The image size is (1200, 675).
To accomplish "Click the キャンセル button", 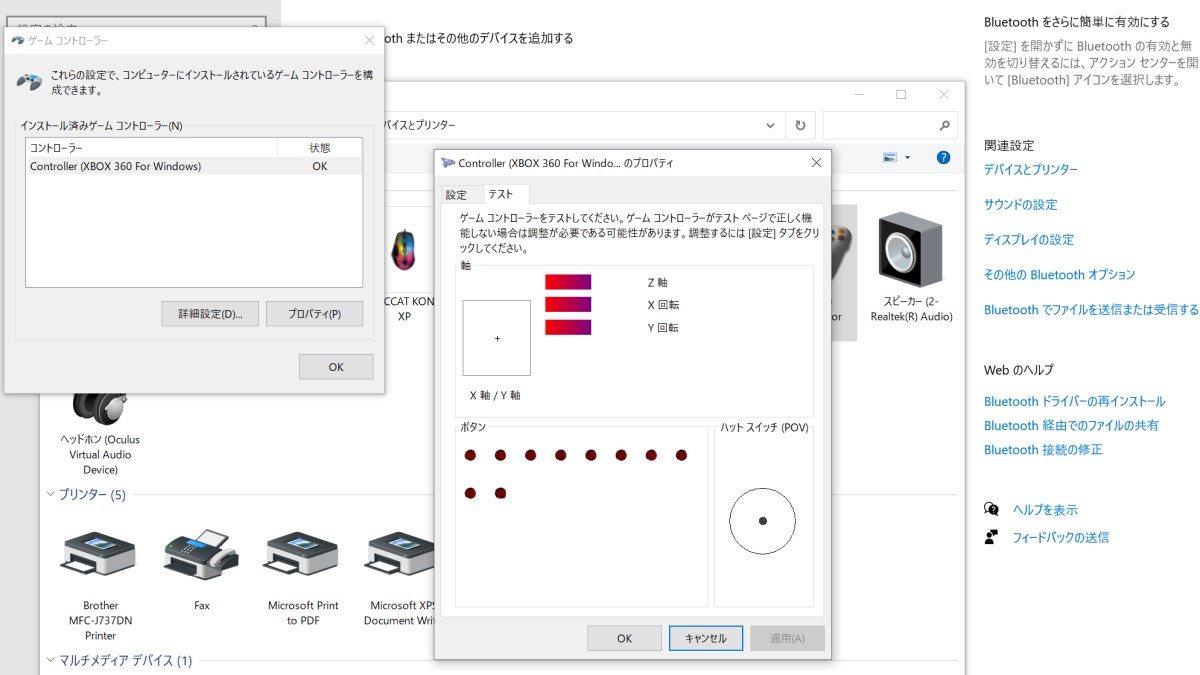I will click(x=706, y=638).
